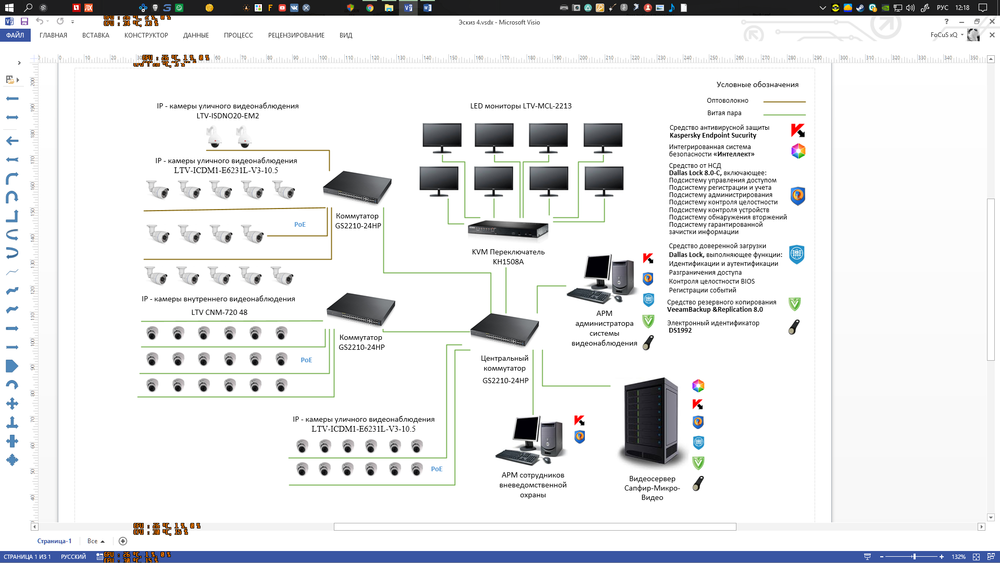The height and width of the screenshot is (563, 1000).
Task: Select the KVM Переключатель KH1508A device shape
Action: (508, 229)
